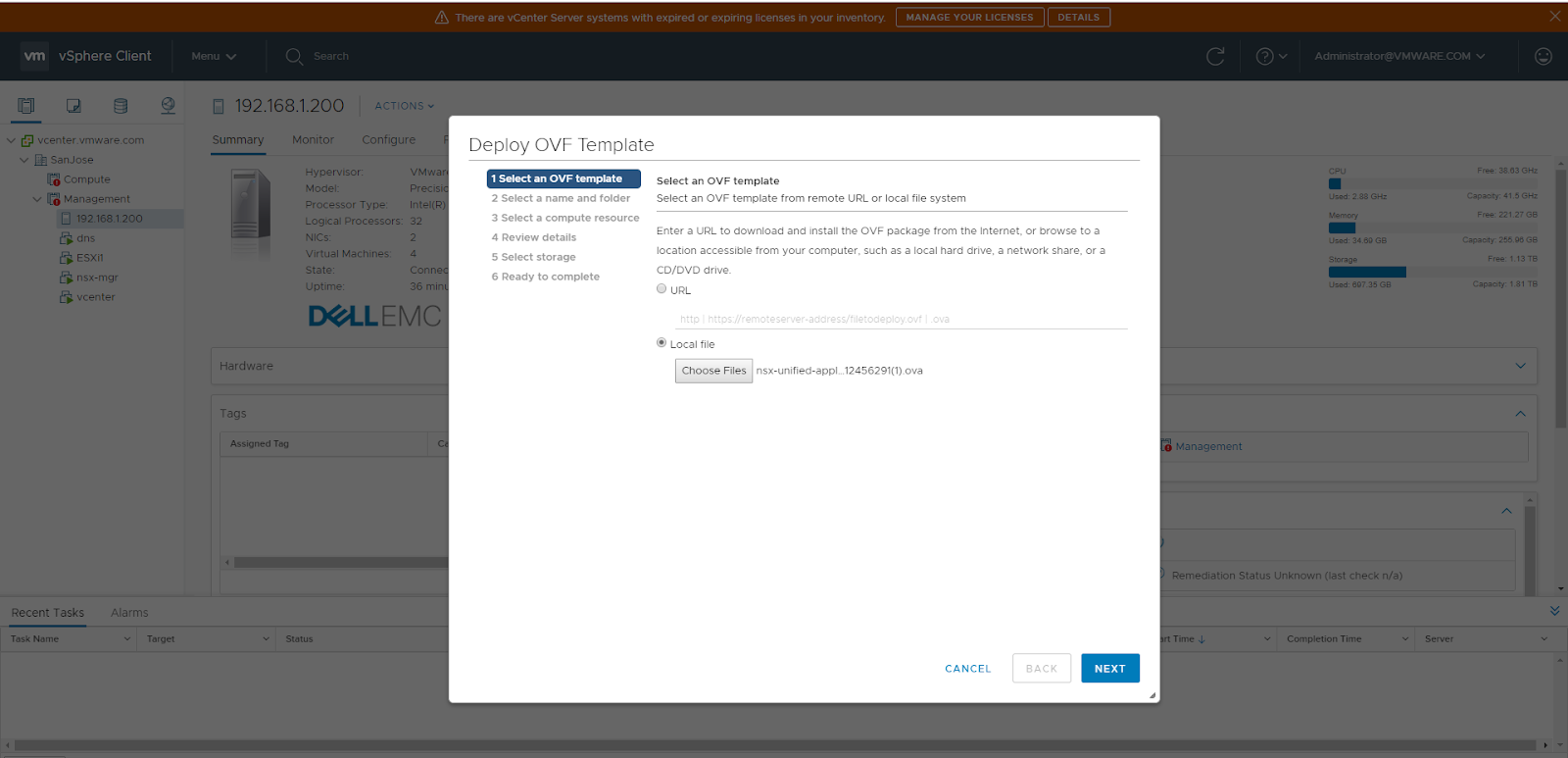This screenshot has height=758, width=1568.
Task: Click the host icon beside 192.168.1.200 title
Action: coord(219,106)
